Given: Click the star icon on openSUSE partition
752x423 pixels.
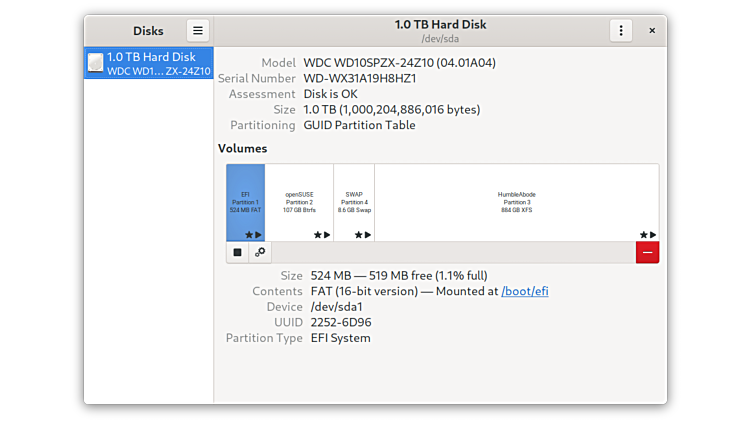Looking at the screenshot, I should [x=318, y=235].
